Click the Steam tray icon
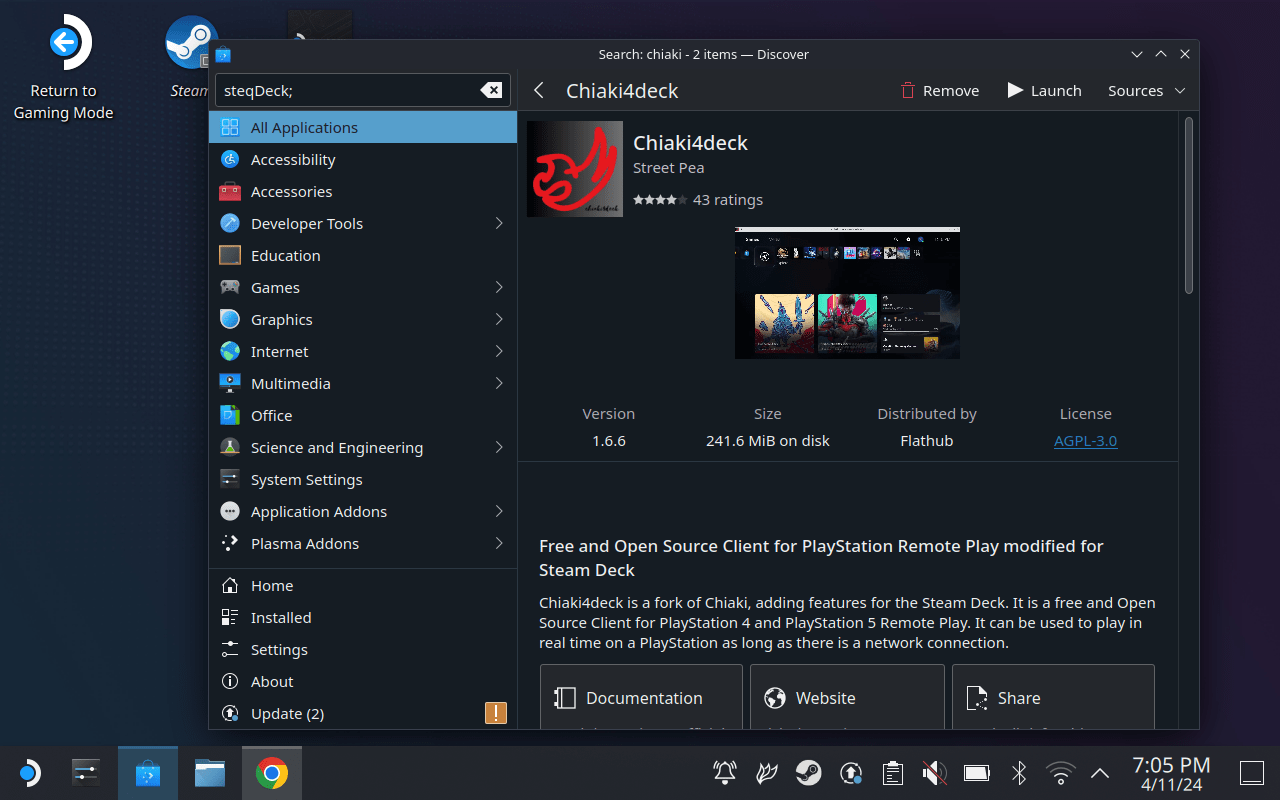Image resolution: width=1280 pixels, height=800 pixels. tap(808, 773)
